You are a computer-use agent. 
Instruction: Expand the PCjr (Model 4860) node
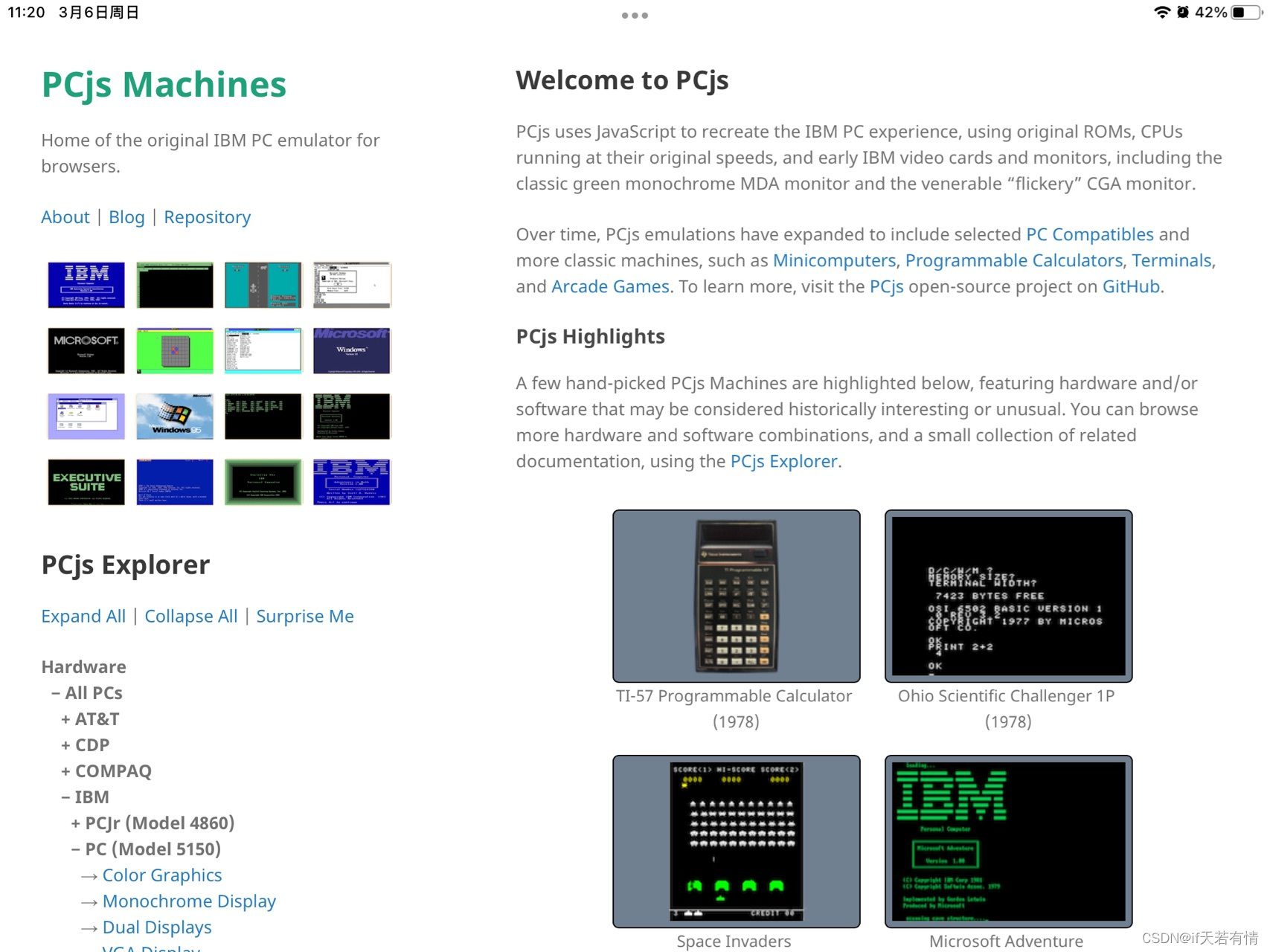point(153,823)
